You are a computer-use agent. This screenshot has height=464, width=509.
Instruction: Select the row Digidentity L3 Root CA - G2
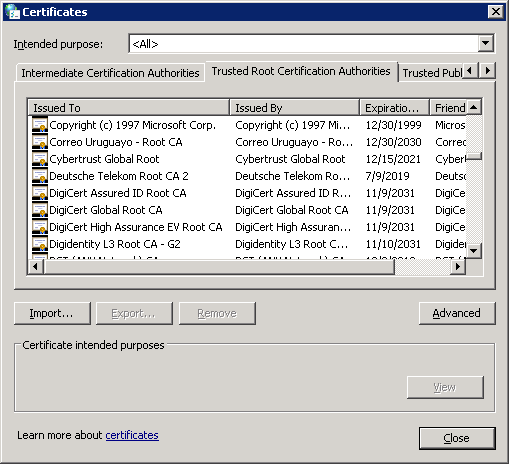[247, 244]
